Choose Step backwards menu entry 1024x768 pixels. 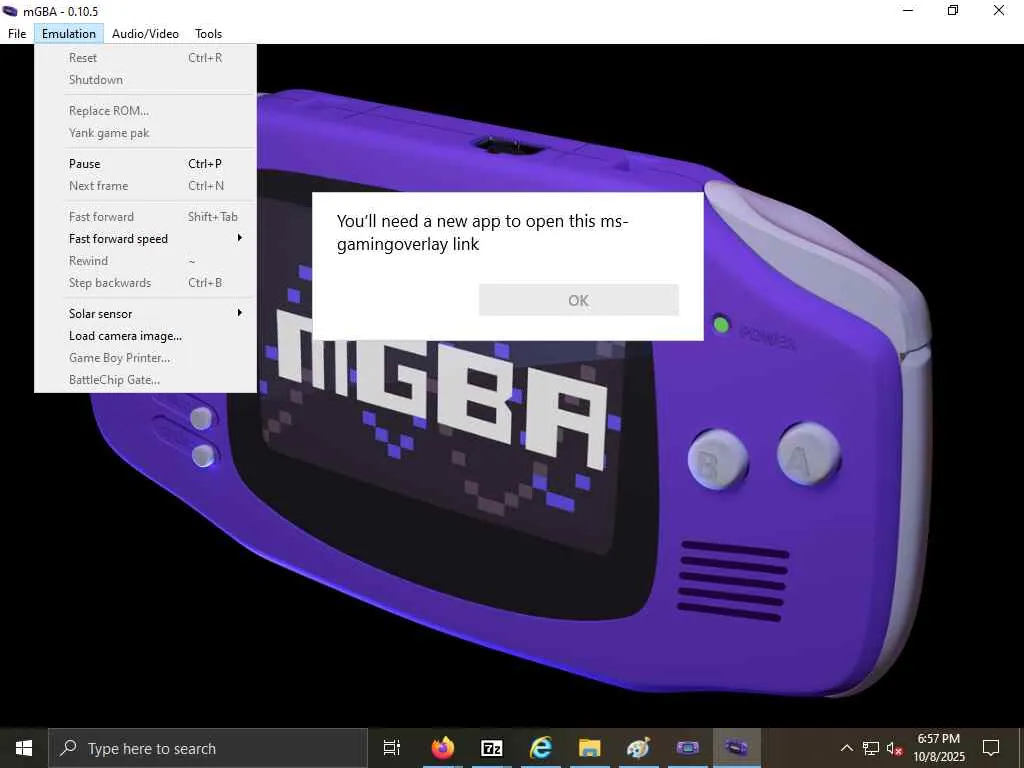pyautogui.click(x=145, y=283)
